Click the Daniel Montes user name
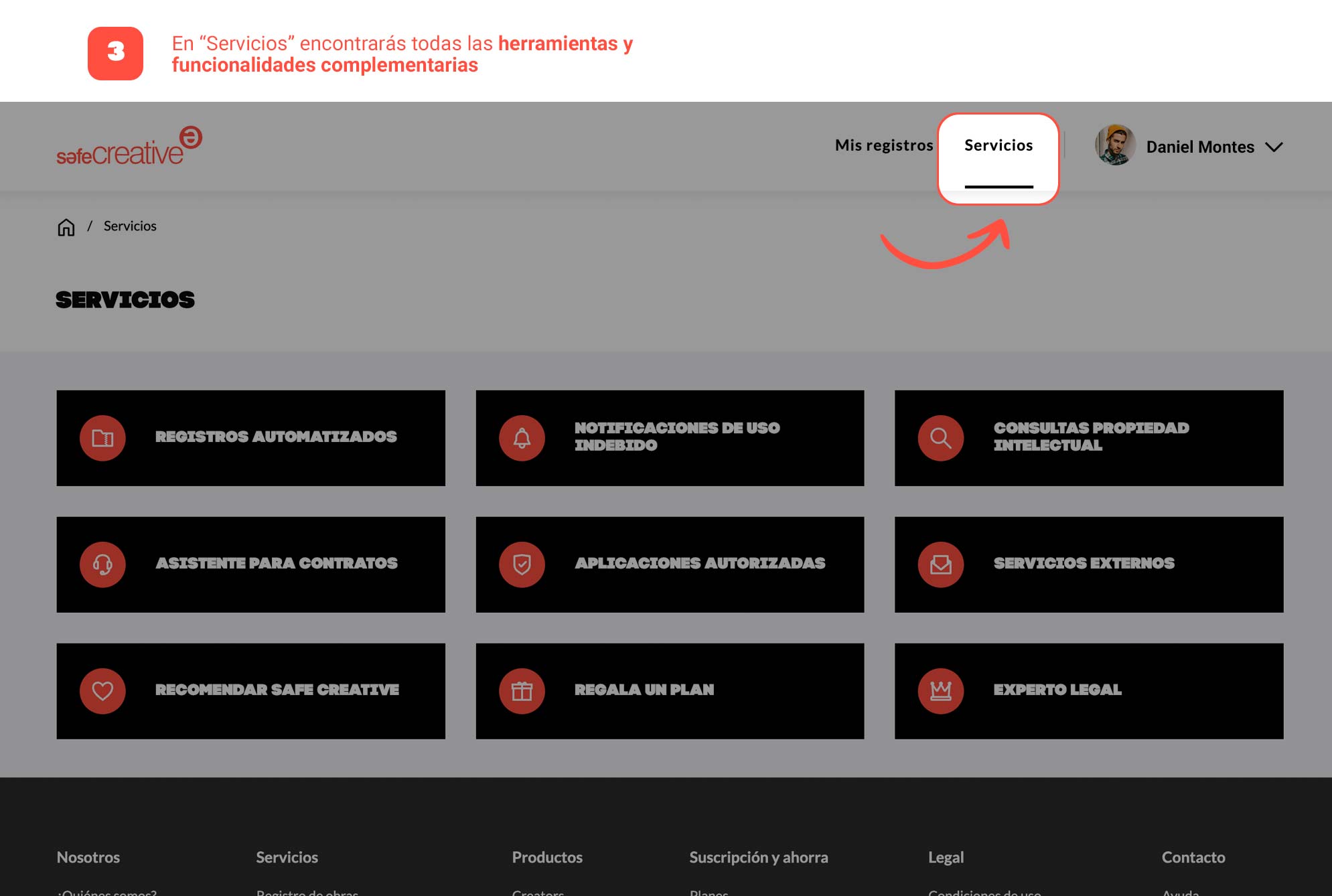Screen dimensions: 1332x896 pyautogui.click(x=1200, y=147)
